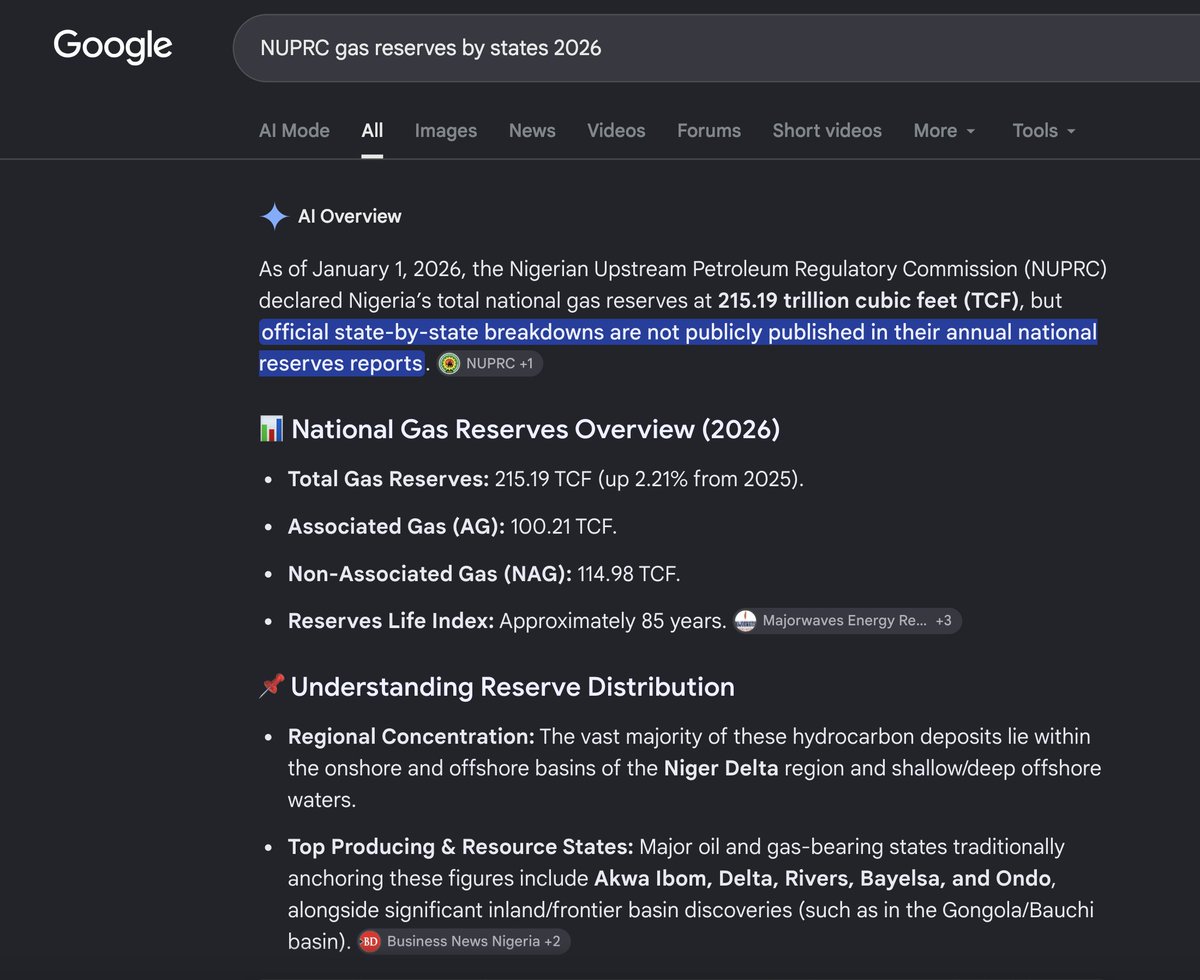Expand the More dropdown
The width and height of the screenshot is (1200, 980).
pyautogui.click(x=945, y=130)
